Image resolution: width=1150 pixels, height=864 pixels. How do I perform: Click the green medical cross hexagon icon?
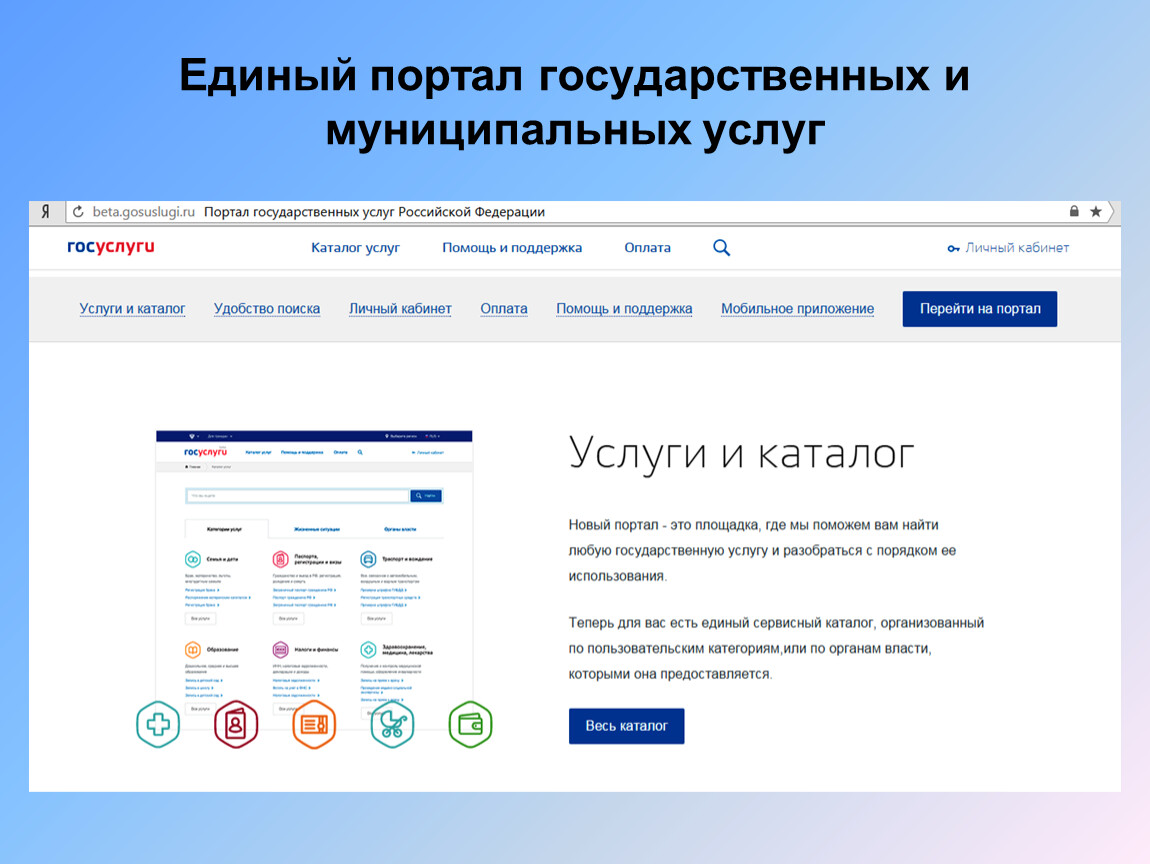[158, 724]
